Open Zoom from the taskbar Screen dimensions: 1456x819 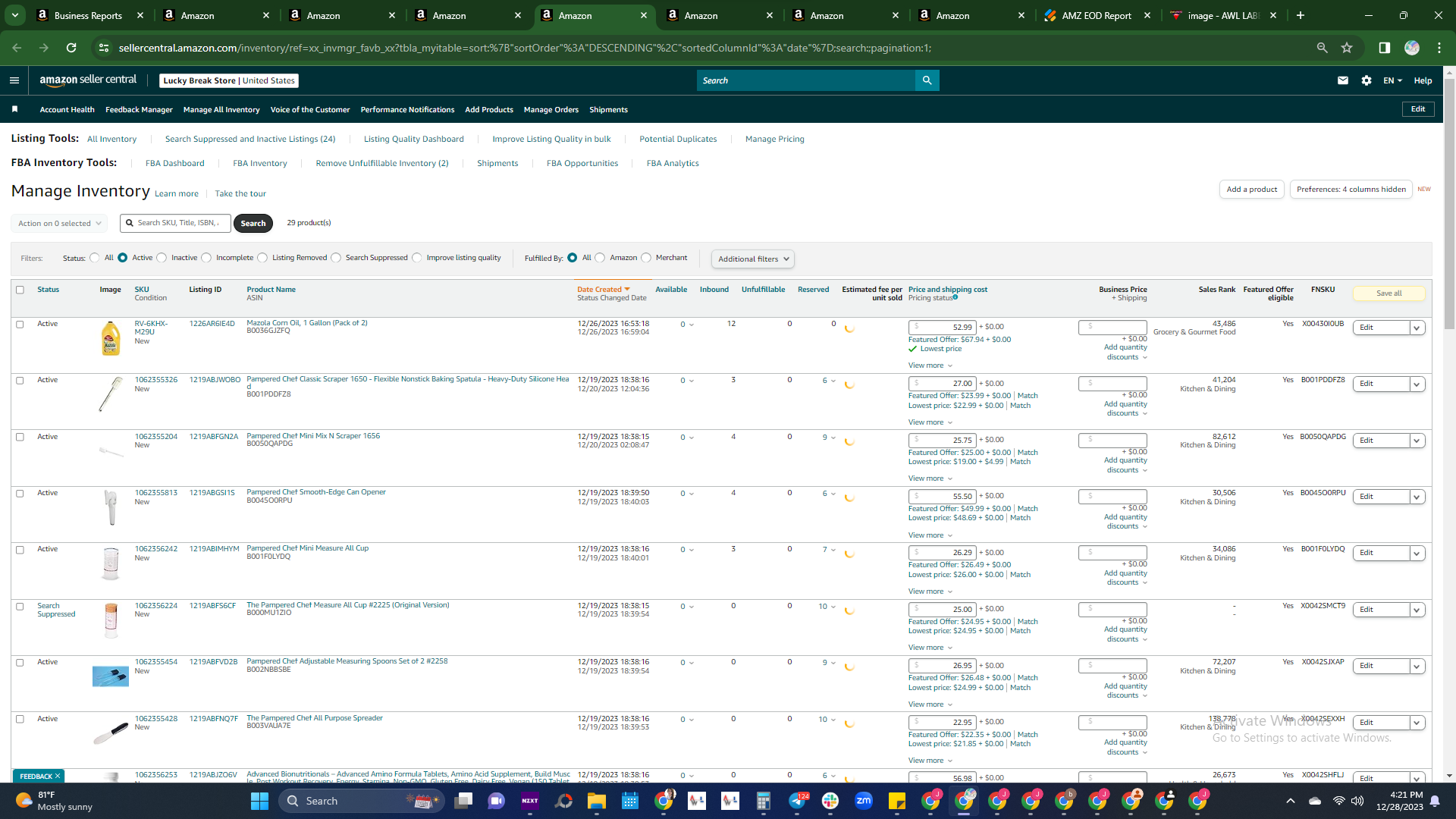coord(864,801)
